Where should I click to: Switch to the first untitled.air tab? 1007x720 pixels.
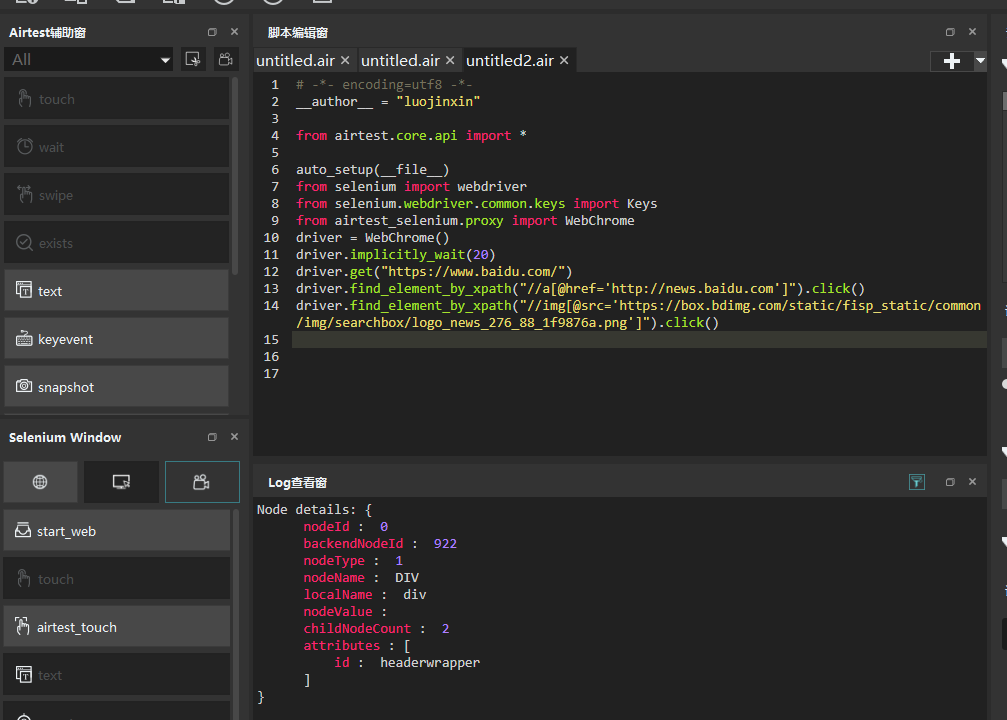point(295,60)
